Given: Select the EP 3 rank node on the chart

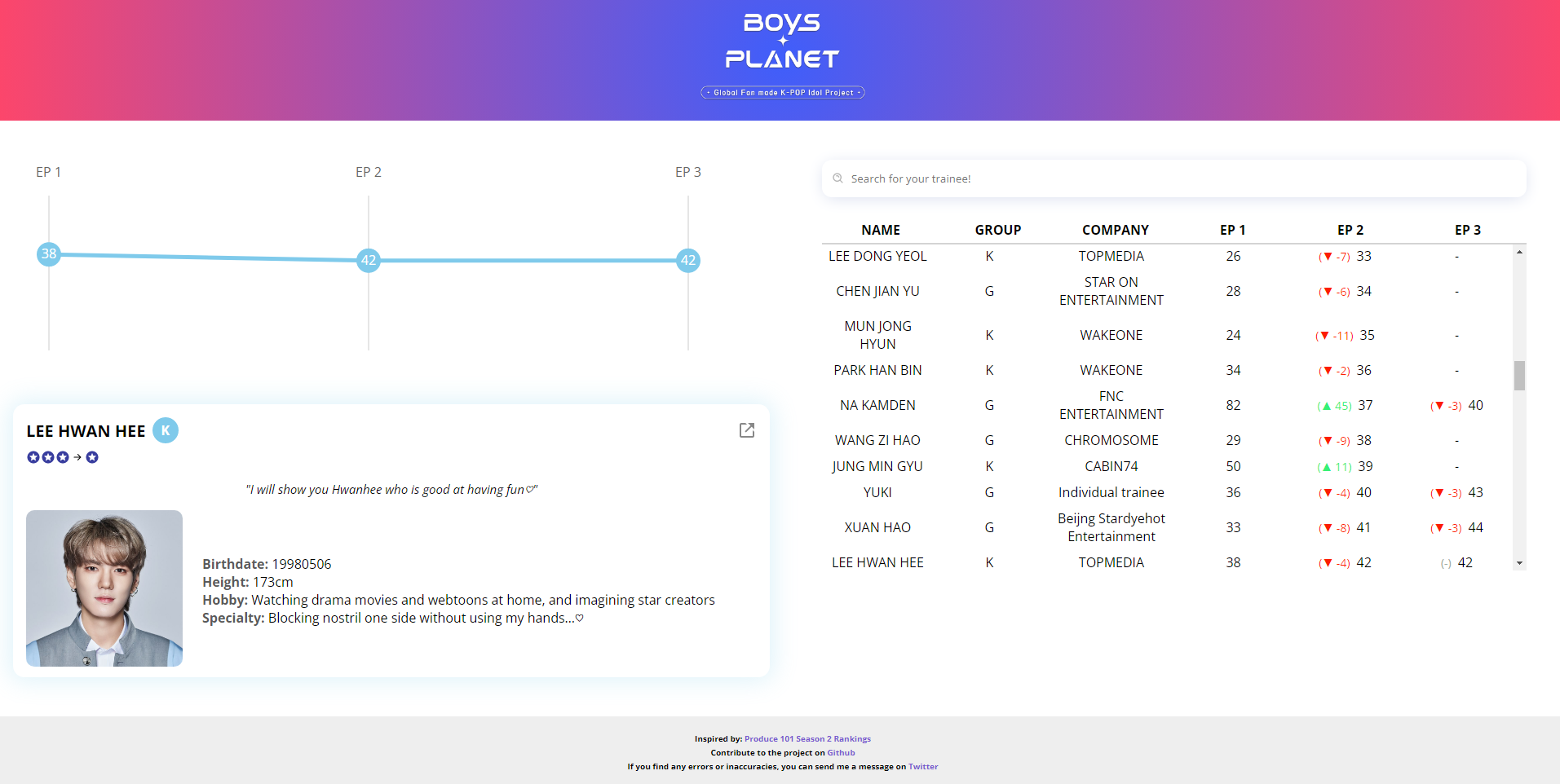Looking at the screenshot, I should [688, 261].
